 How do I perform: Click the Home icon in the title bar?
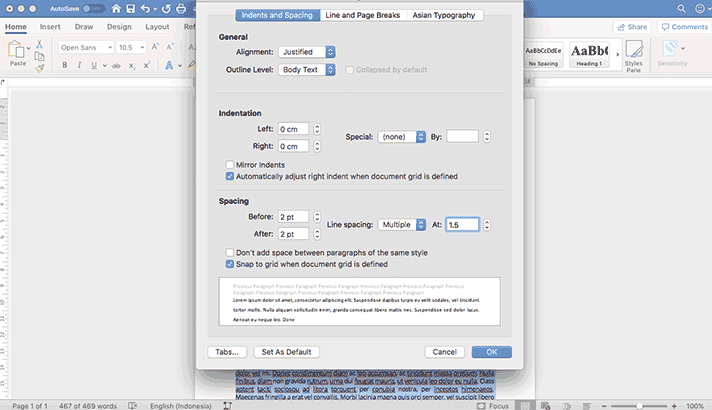[x=116, y=8]
